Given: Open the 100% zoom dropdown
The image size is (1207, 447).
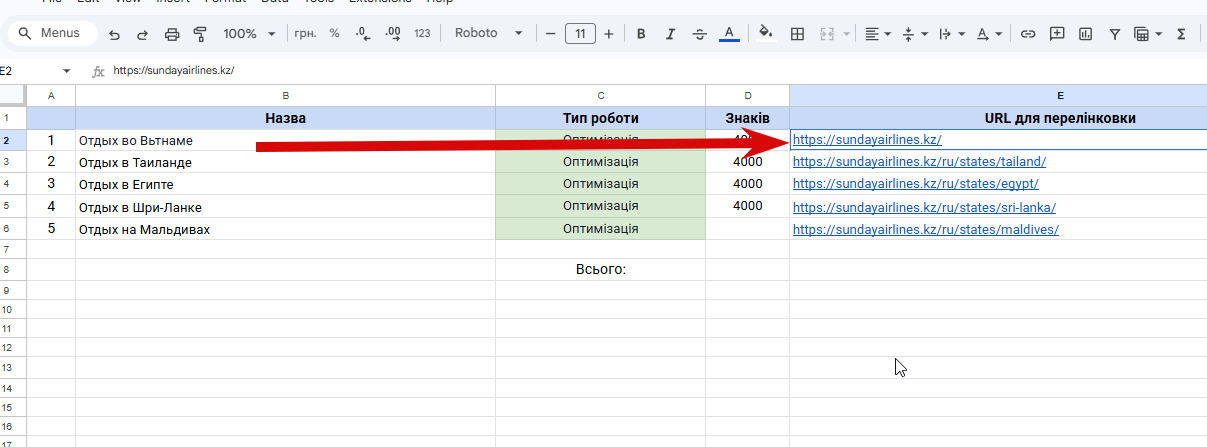Looking at the screenshot, I should [249, 33].
